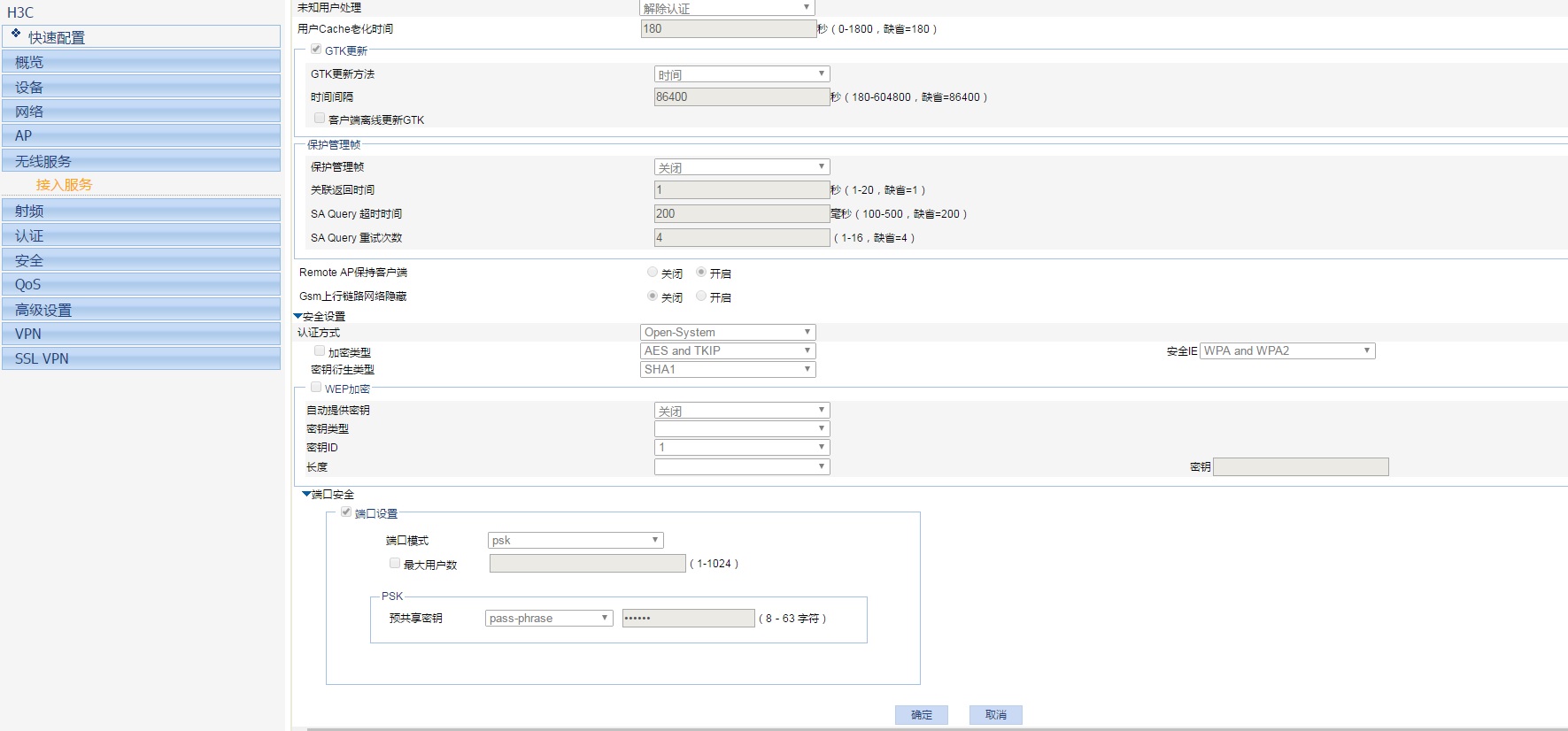Open 长度 dropdown

742,466
